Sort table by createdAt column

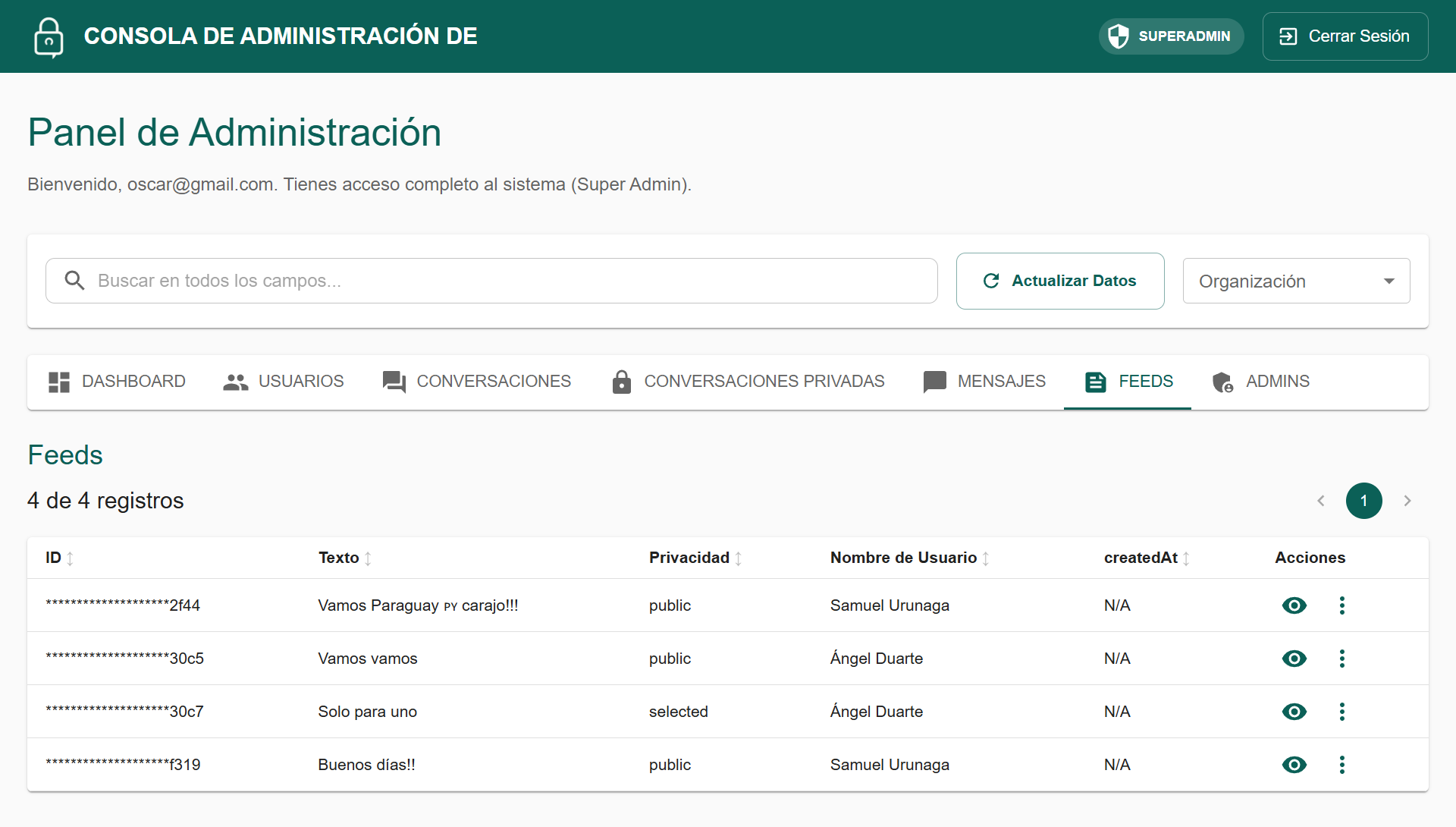click(1147, 558)
